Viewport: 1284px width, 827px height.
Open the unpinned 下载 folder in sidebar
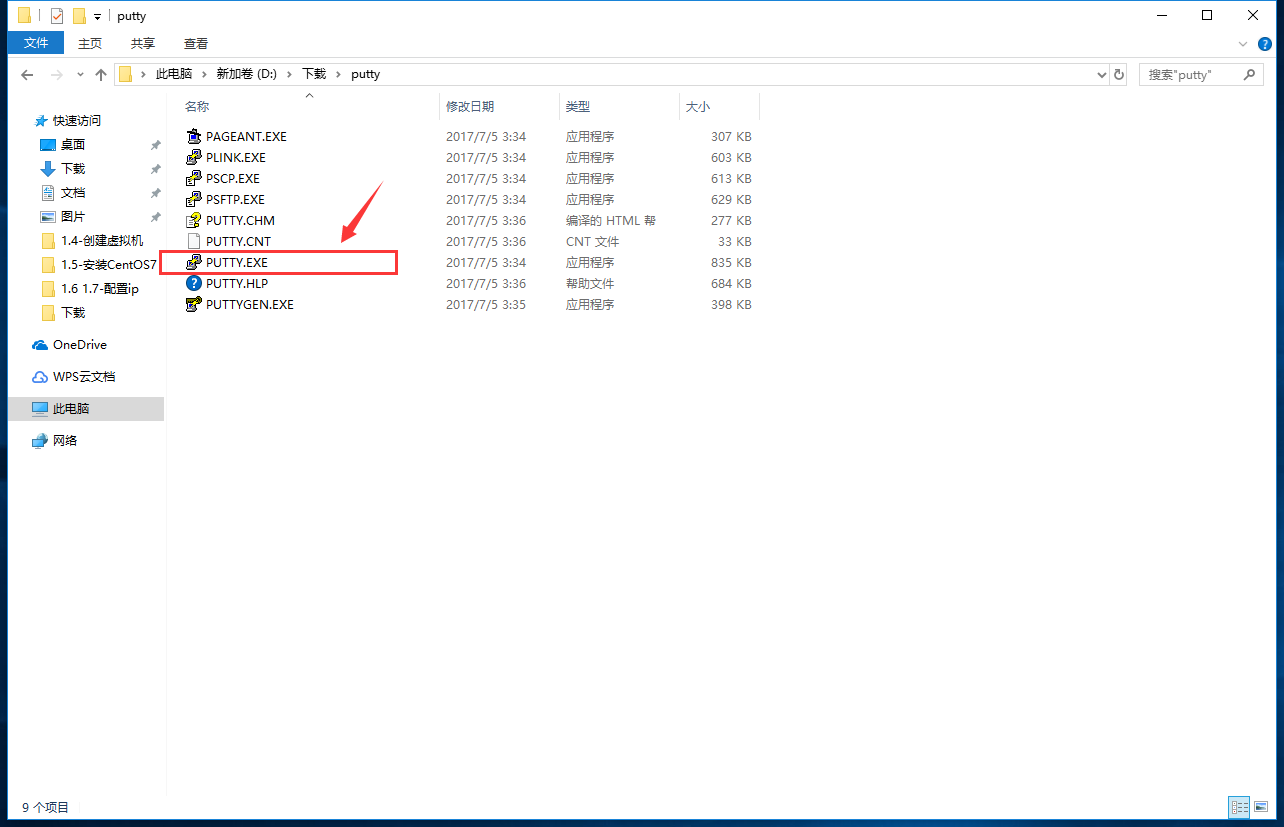point(72,313)
